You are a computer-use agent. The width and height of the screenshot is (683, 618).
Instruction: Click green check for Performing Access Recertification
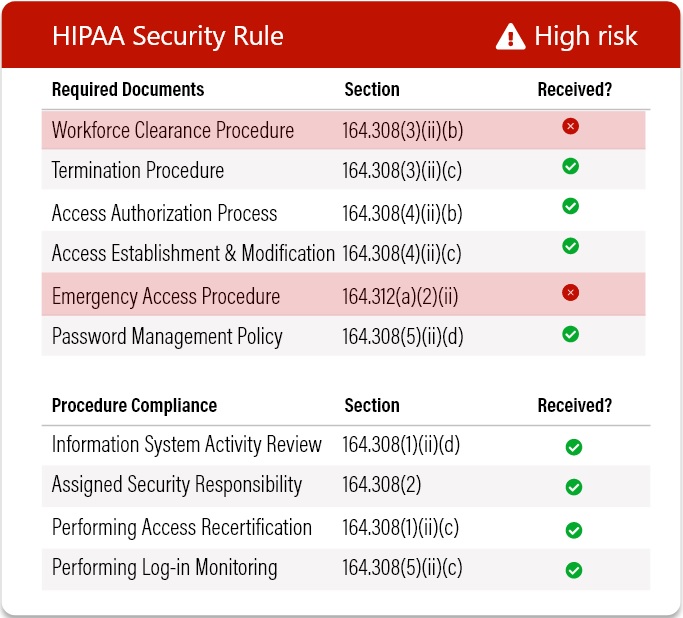coord(574,530)
